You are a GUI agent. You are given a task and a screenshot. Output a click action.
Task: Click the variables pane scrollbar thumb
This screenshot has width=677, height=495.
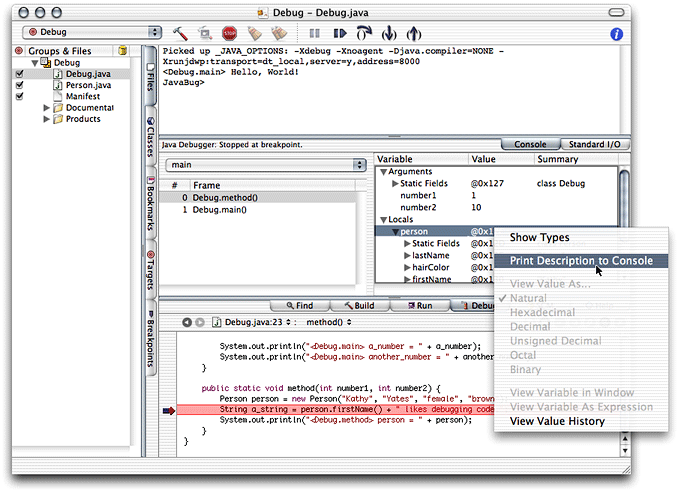pos(624,197)
